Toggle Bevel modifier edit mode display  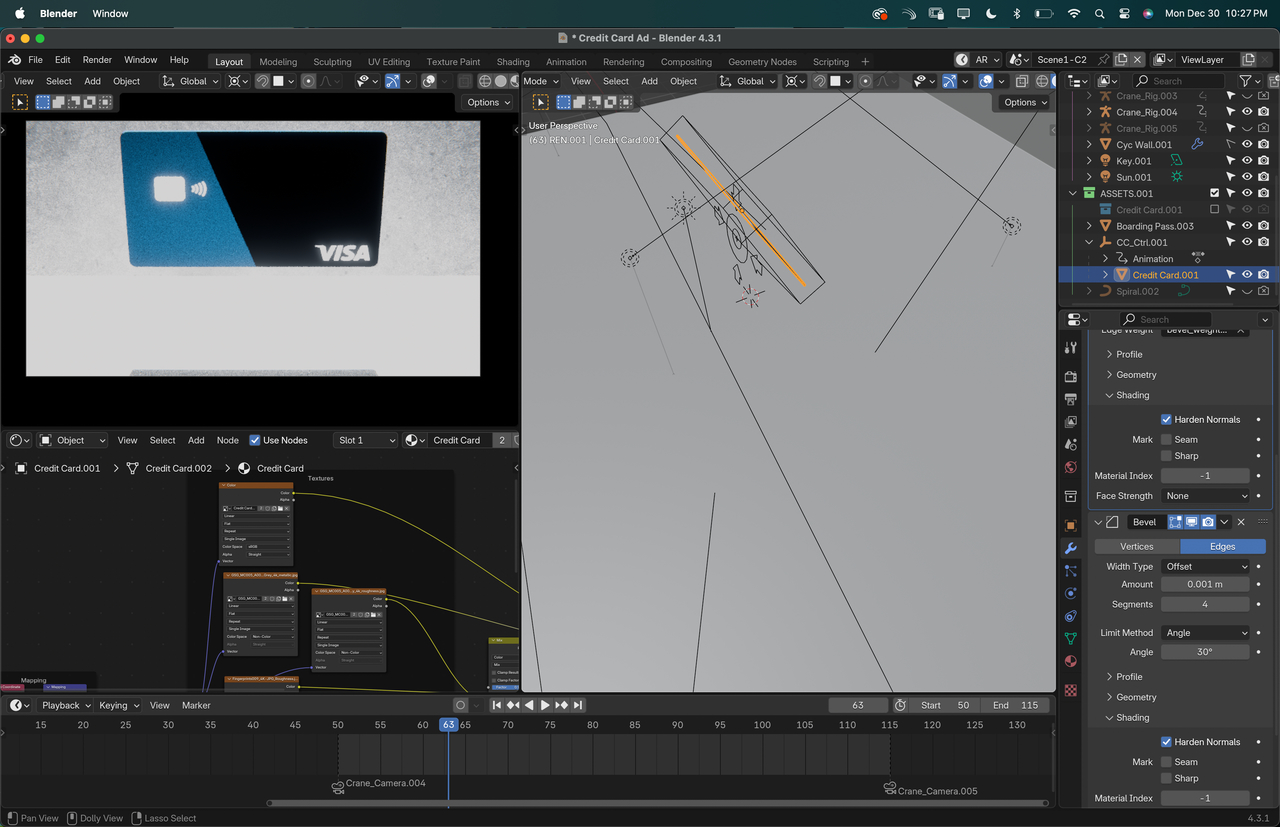[x=1176, y=522]
